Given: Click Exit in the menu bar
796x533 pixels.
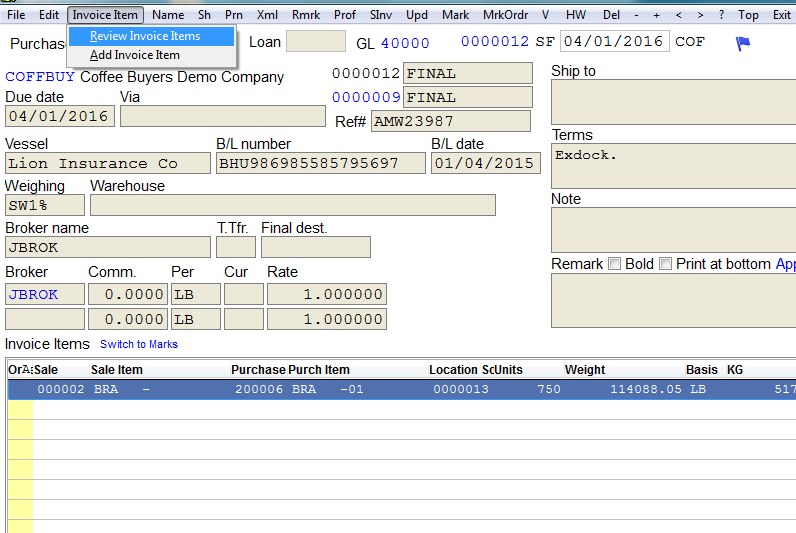Looking at the screenshot, I should point(781,15).
